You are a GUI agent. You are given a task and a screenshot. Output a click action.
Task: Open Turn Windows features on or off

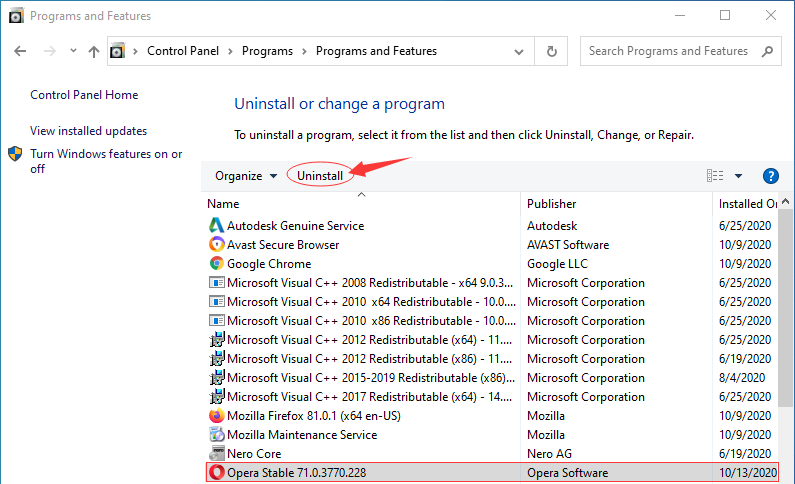(106, 161)
